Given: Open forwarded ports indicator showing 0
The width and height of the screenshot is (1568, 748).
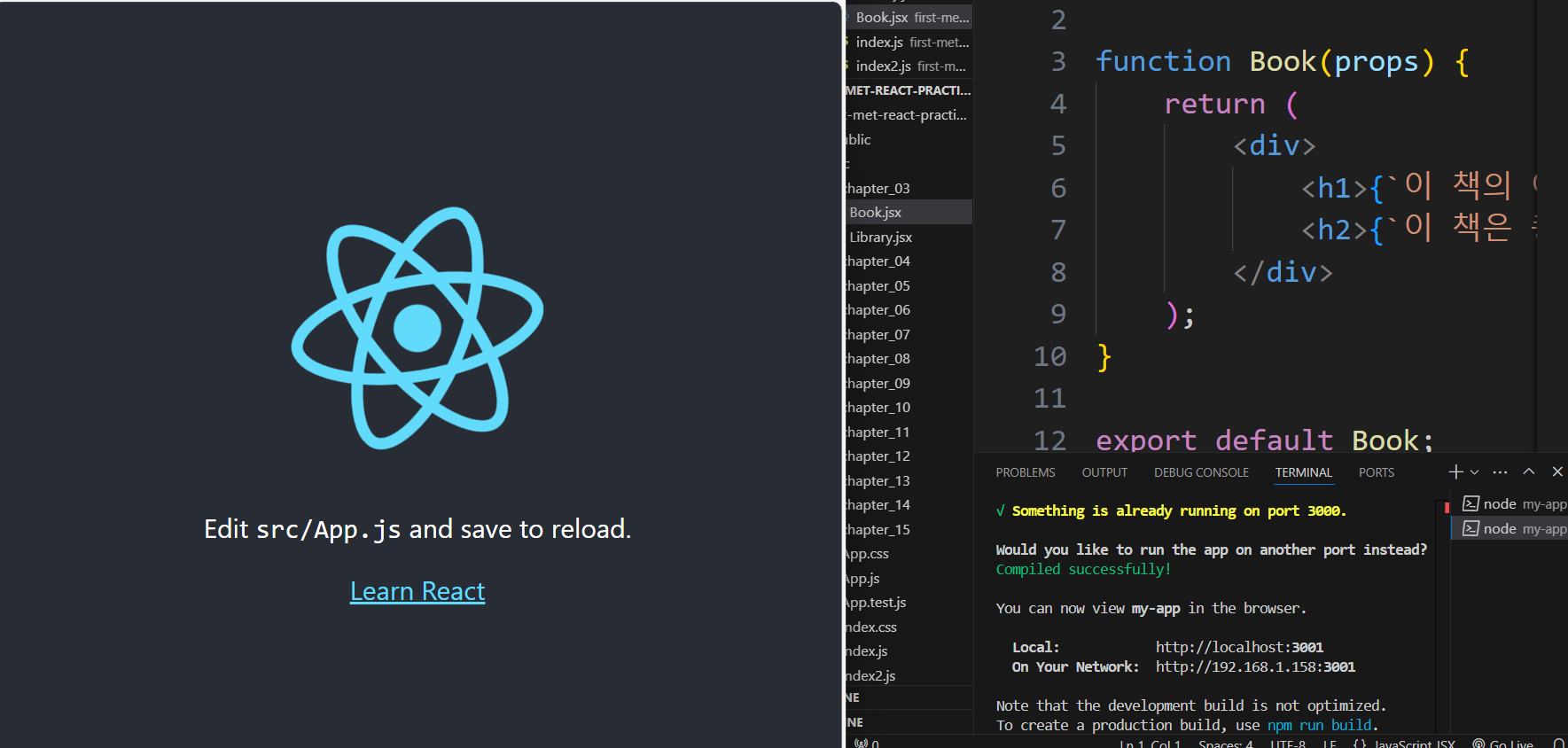Looking at the screenshot, I should (867, 744).
